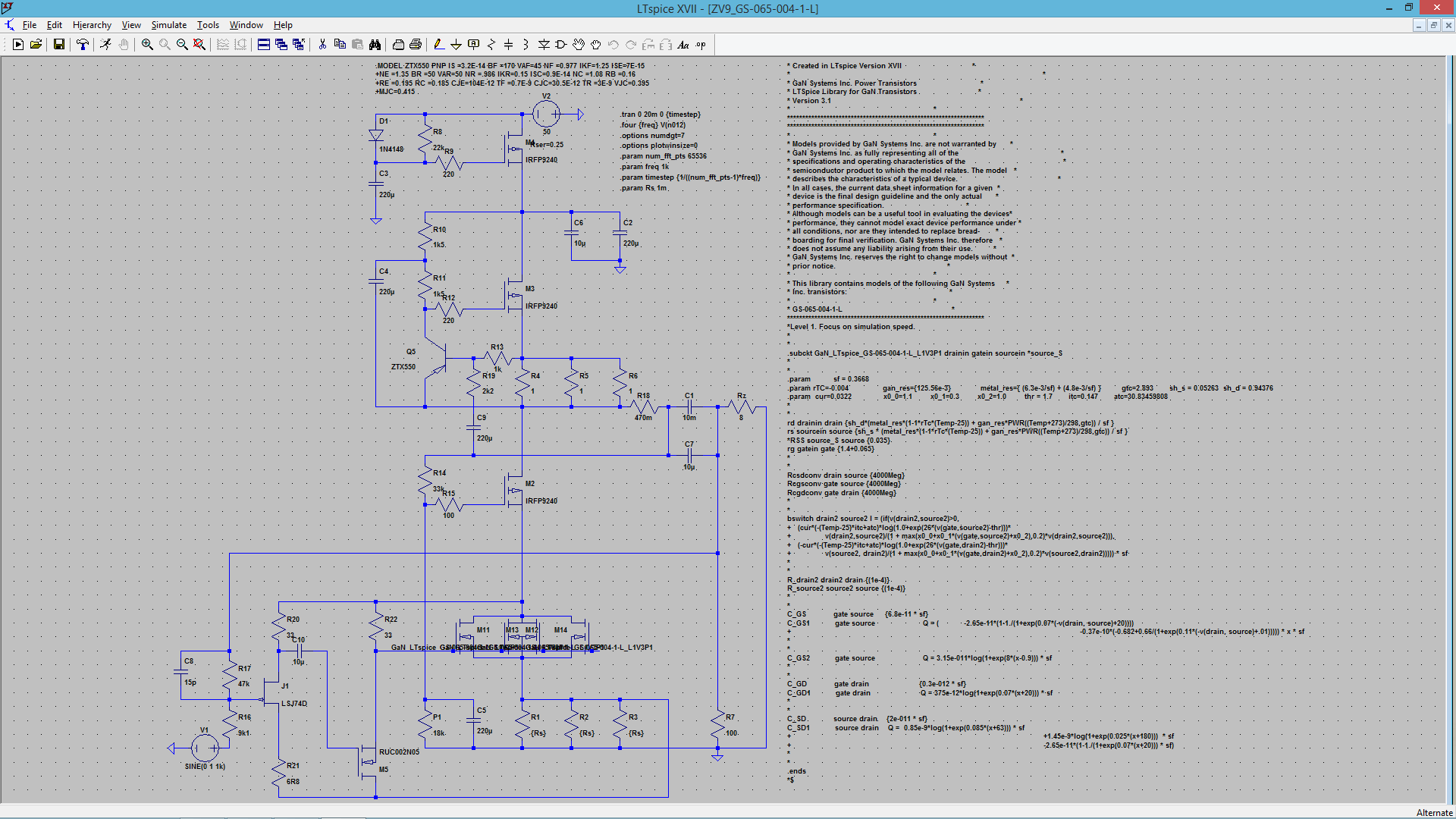Select the Place Ground tool
This screenshot has height=819, width=1456.
coord(456,45)
